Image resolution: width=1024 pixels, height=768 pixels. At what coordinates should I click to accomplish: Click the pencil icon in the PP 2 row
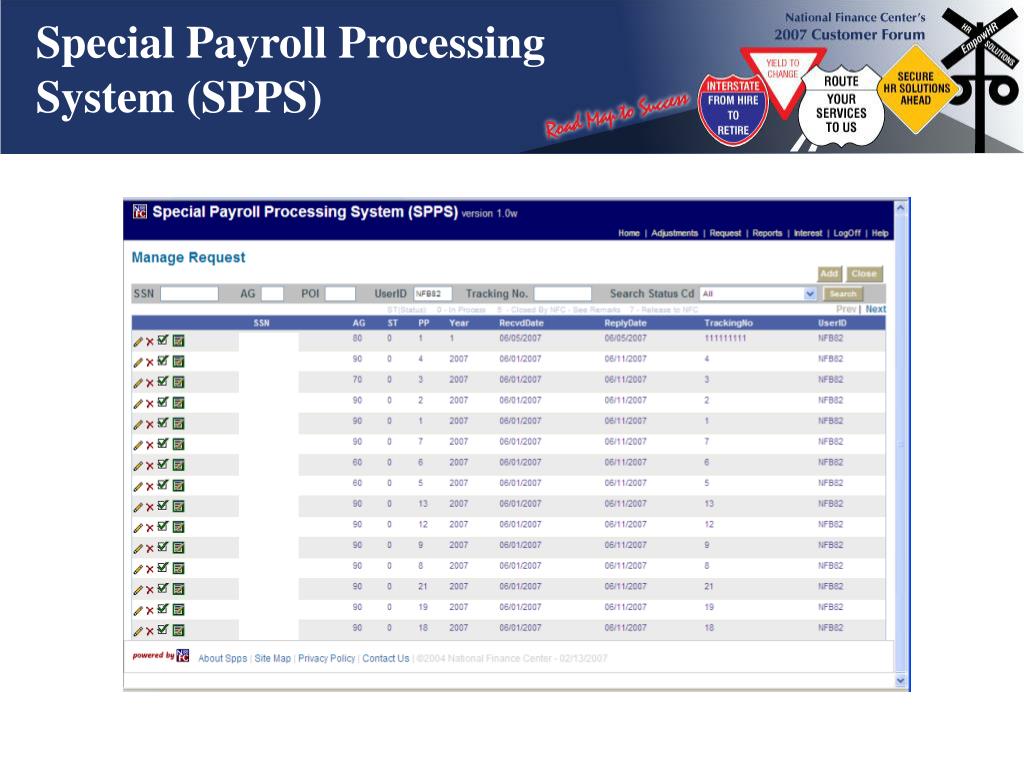pyautogui.click(x=138, y=404)
